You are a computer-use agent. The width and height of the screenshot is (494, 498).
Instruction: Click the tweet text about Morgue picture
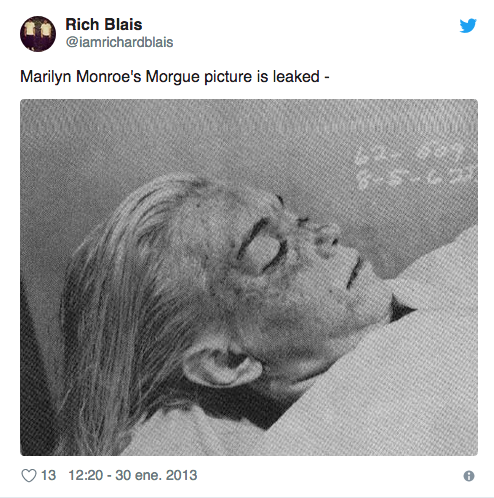(x=175, y=77)
